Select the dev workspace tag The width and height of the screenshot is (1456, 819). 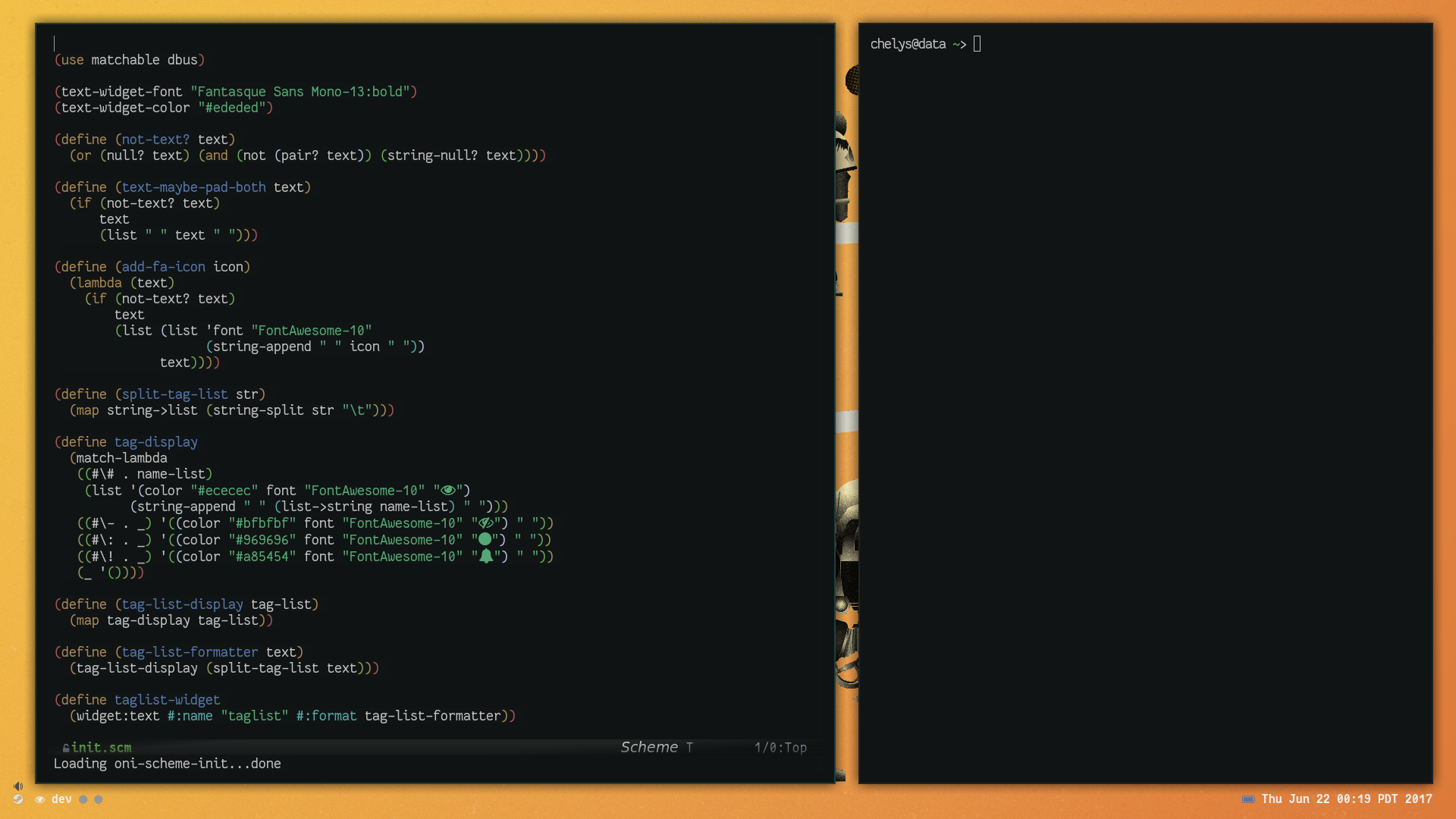pos(61,799)
